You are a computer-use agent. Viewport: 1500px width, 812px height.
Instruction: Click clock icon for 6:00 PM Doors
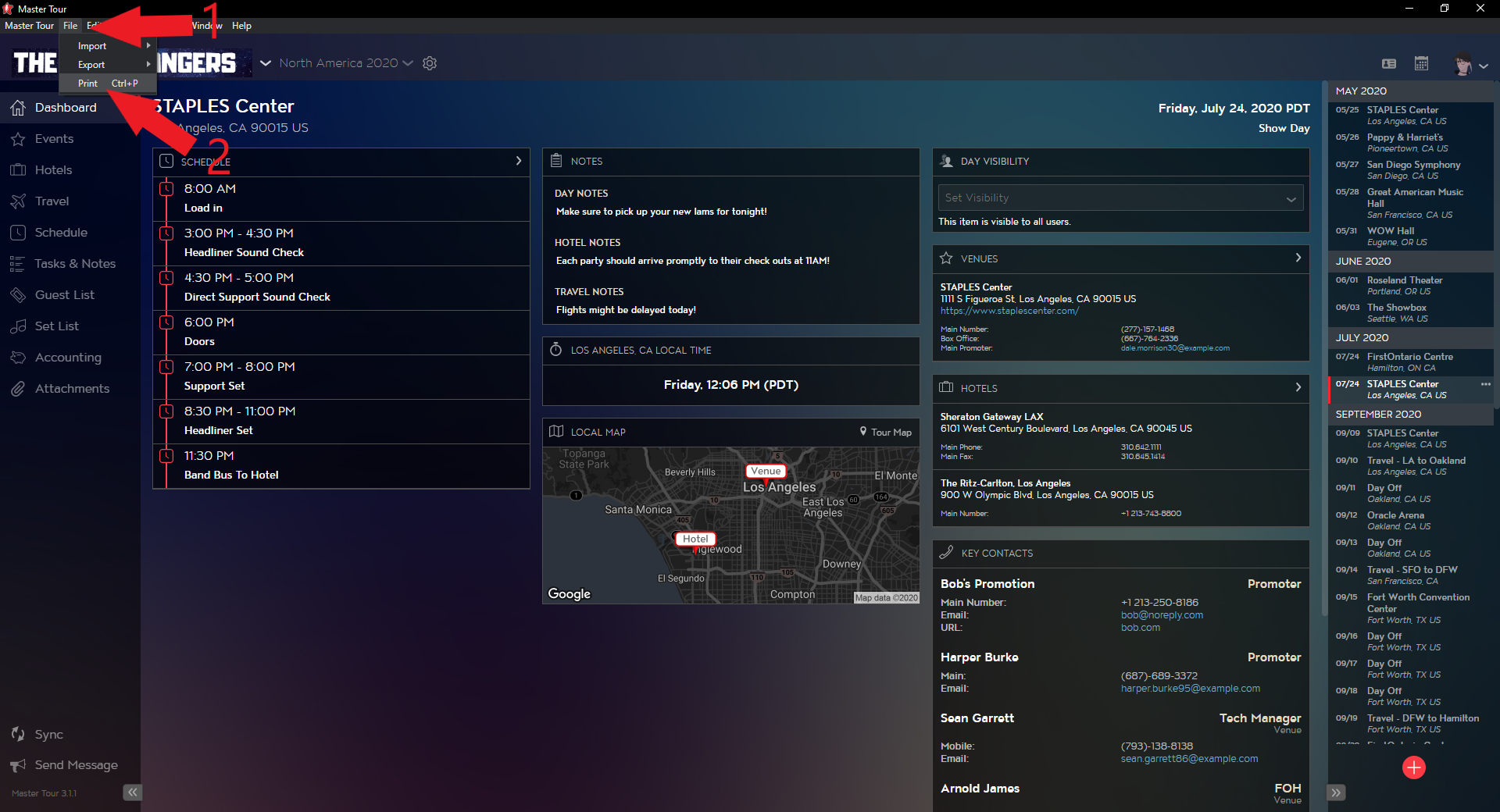point(166,322)
